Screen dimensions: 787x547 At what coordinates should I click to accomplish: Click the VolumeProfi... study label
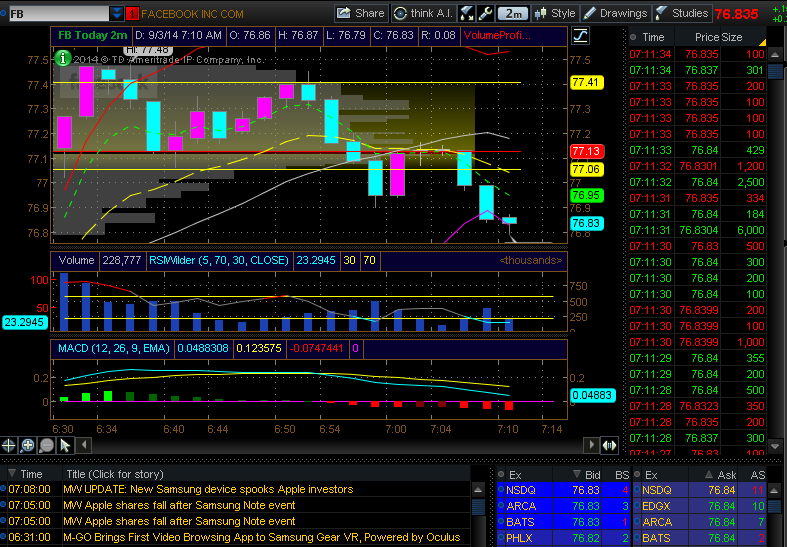click(x=497, y=36)
